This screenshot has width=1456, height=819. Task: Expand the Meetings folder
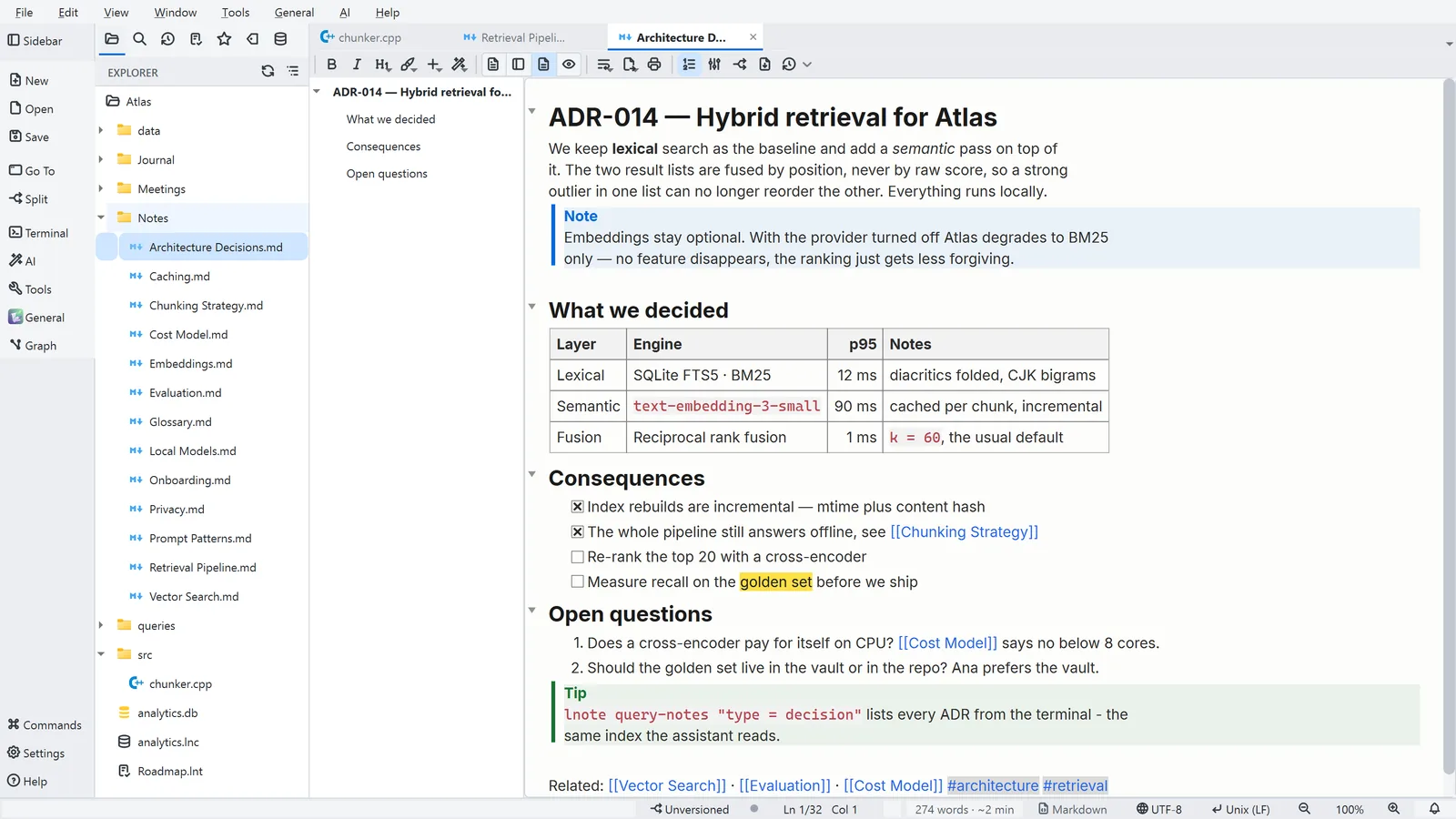[101, 188]
